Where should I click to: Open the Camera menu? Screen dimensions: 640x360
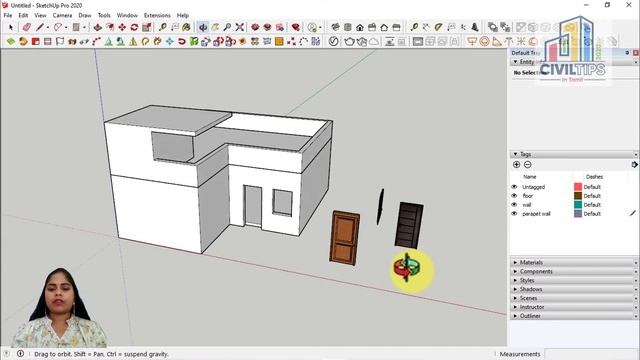point(62,15)
